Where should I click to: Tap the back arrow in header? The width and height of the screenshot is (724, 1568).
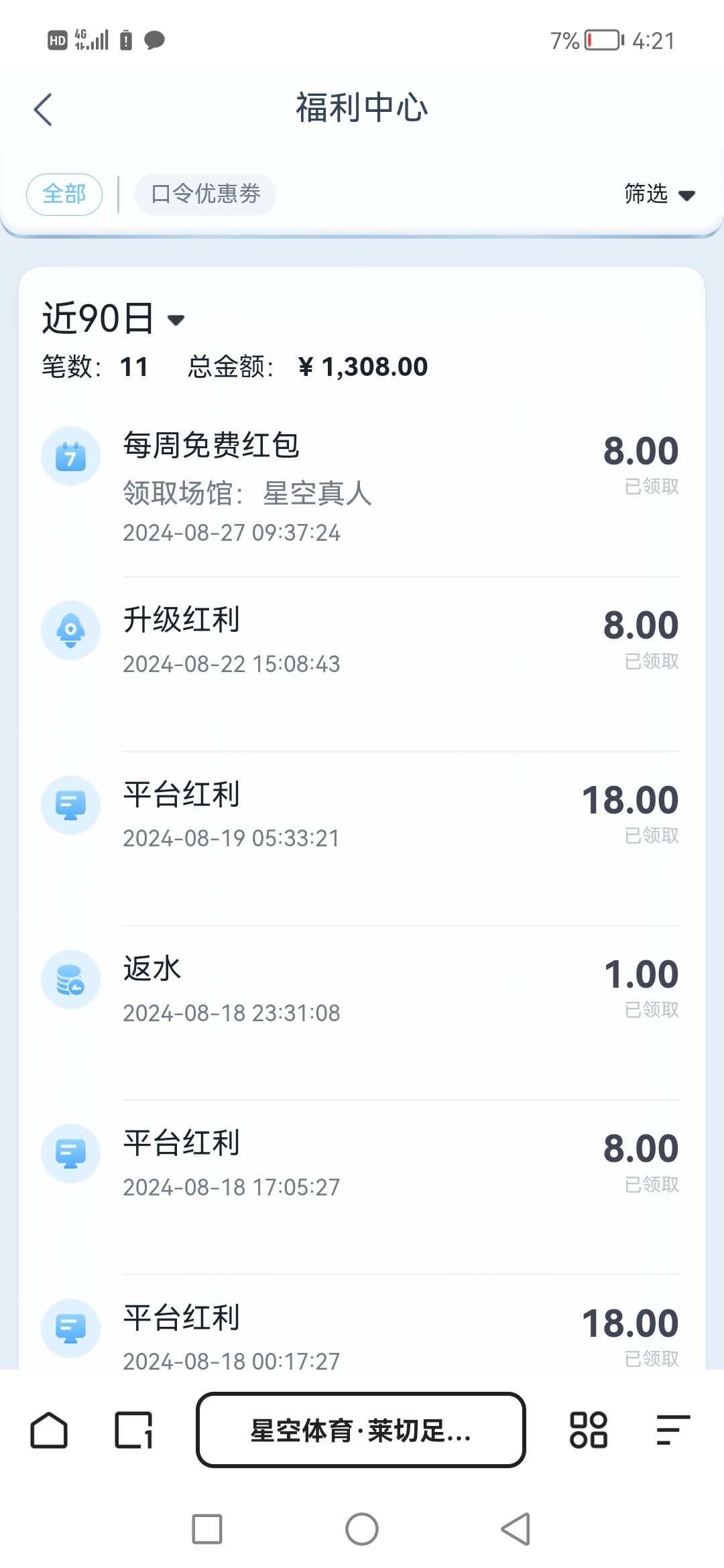click(44, 109)
